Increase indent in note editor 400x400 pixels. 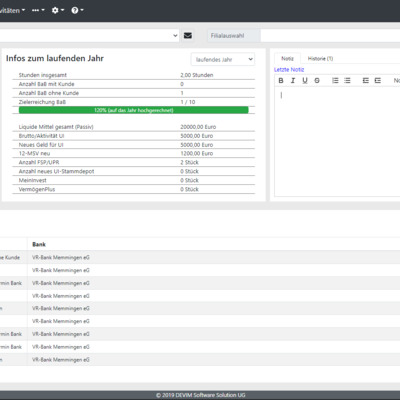(378, 80)
